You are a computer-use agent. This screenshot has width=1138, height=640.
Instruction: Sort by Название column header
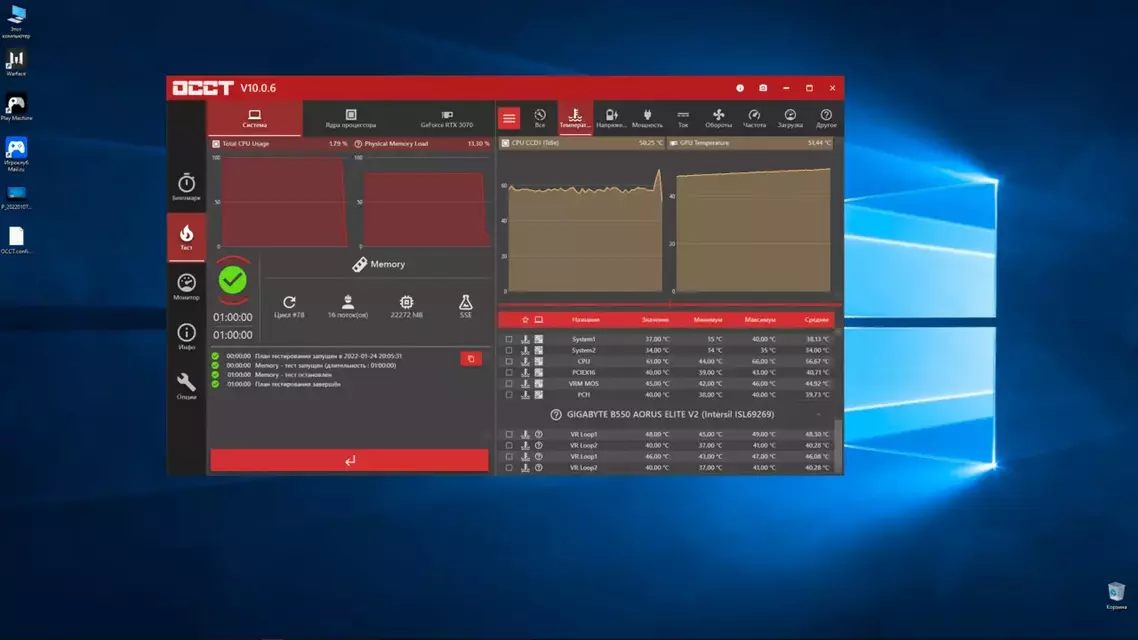[586, 319]
